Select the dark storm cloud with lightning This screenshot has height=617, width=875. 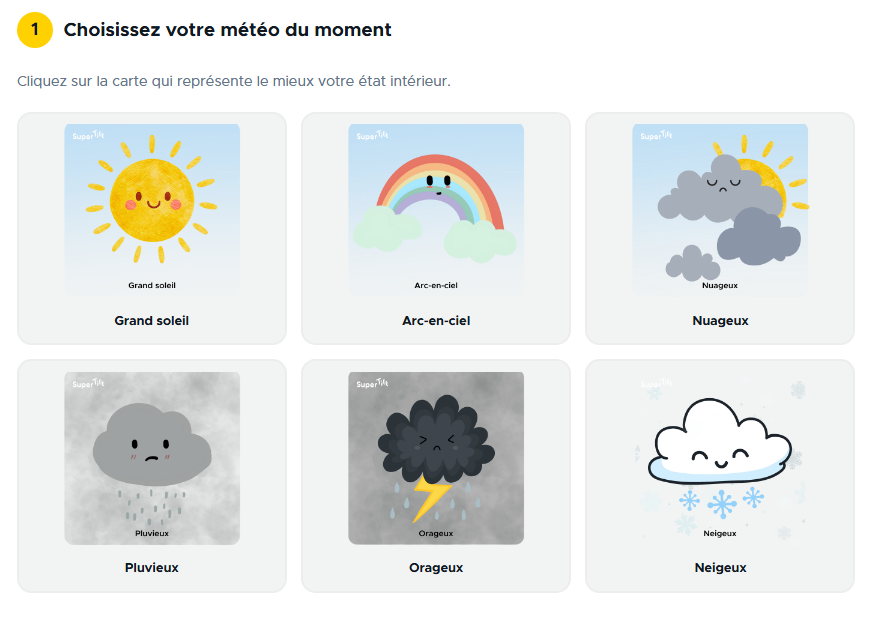click(x=435, y=438)
